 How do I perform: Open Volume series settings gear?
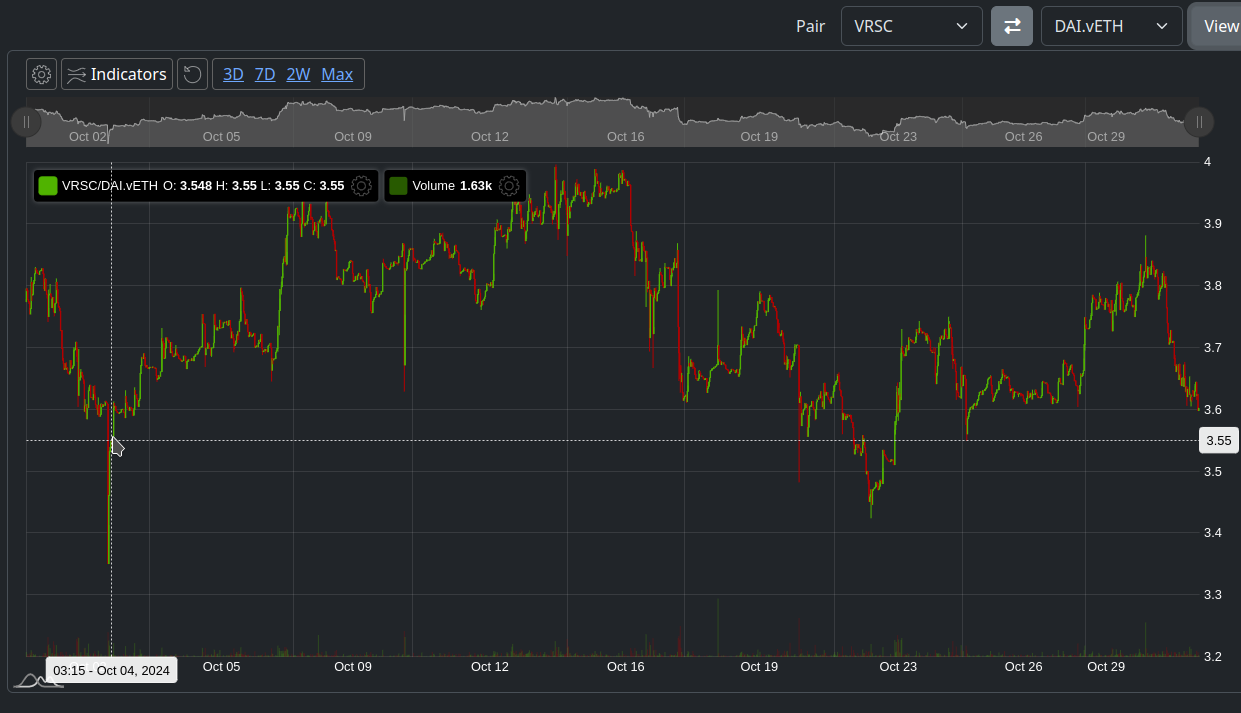[x=509, y=185]
